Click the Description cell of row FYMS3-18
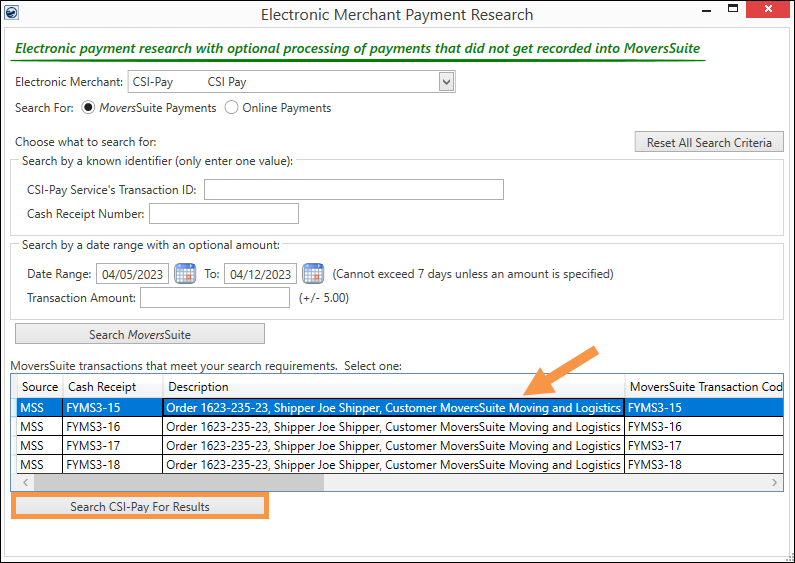 393,465
